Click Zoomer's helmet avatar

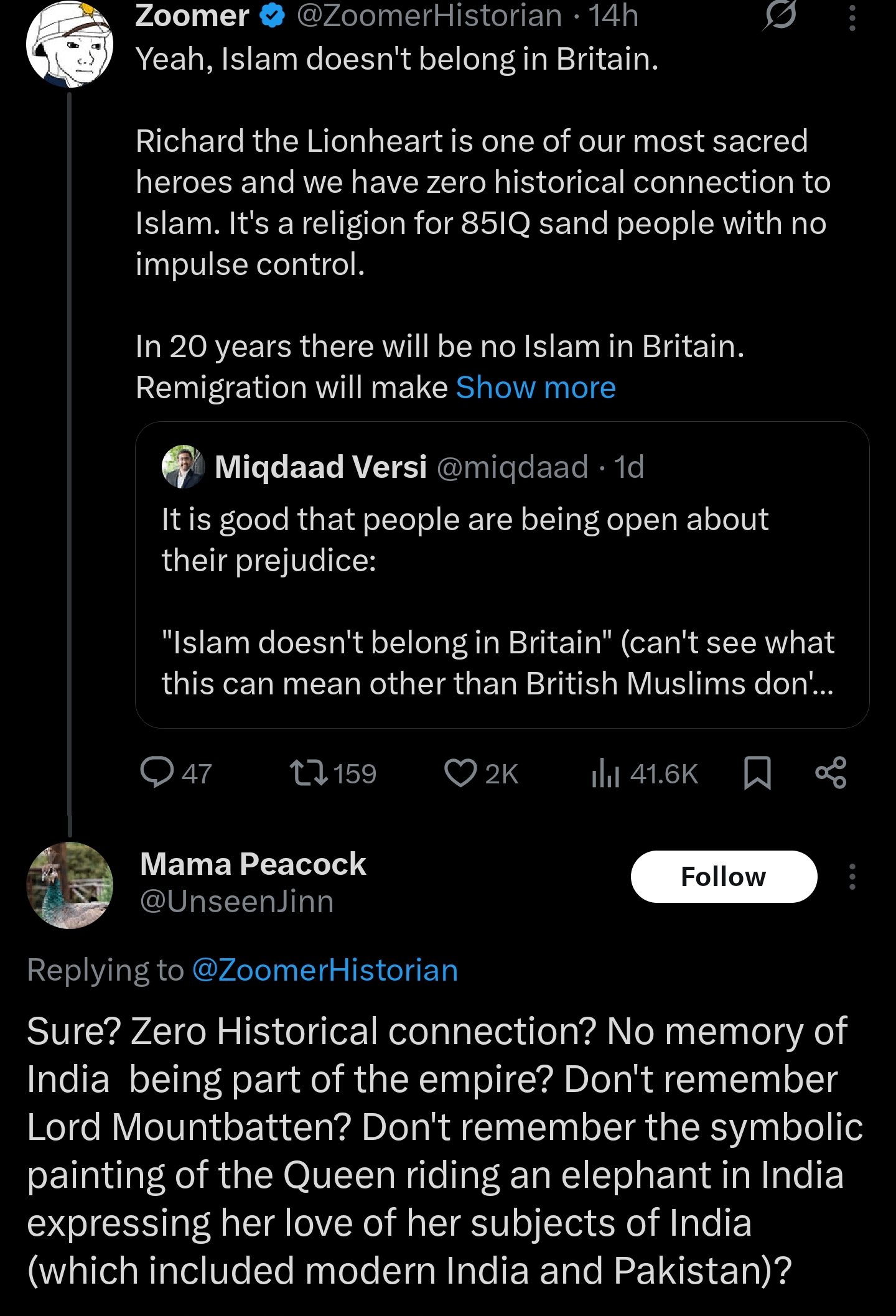pyautogui.click(x=70, y=45)
